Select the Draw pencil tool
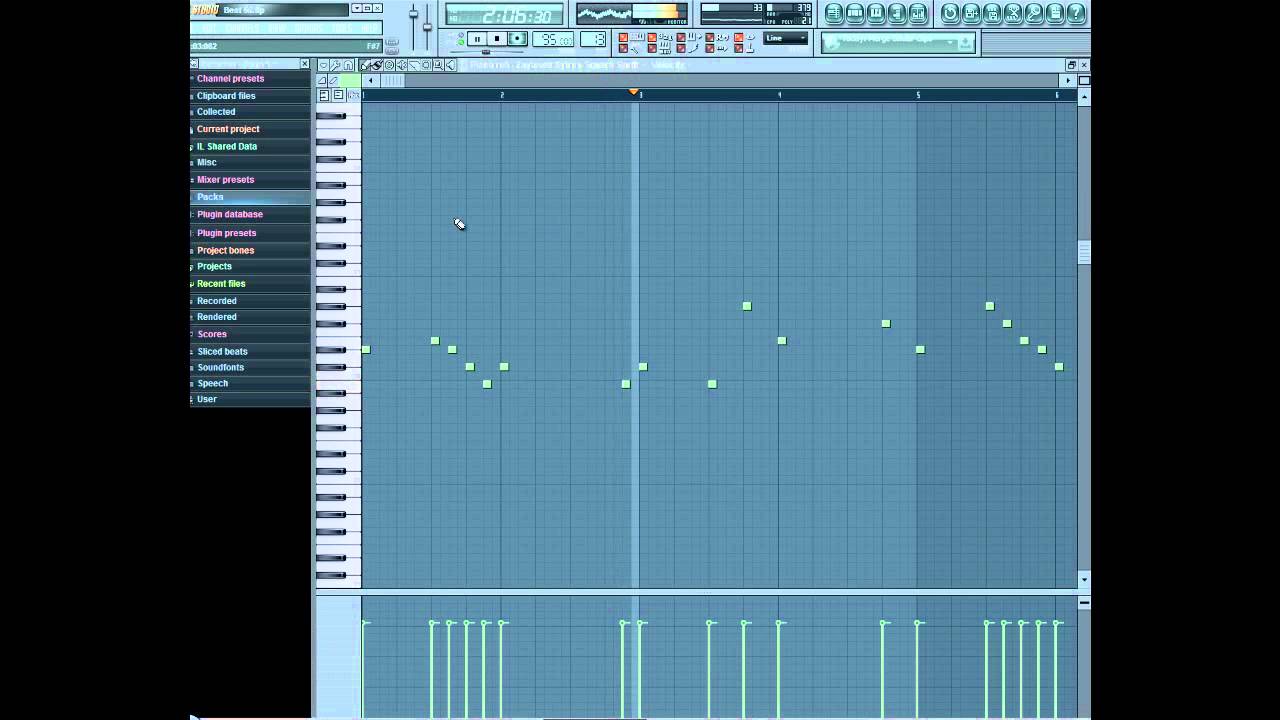Image resolution: width=1280 pixels, height=720 pixels. point(365,65)
